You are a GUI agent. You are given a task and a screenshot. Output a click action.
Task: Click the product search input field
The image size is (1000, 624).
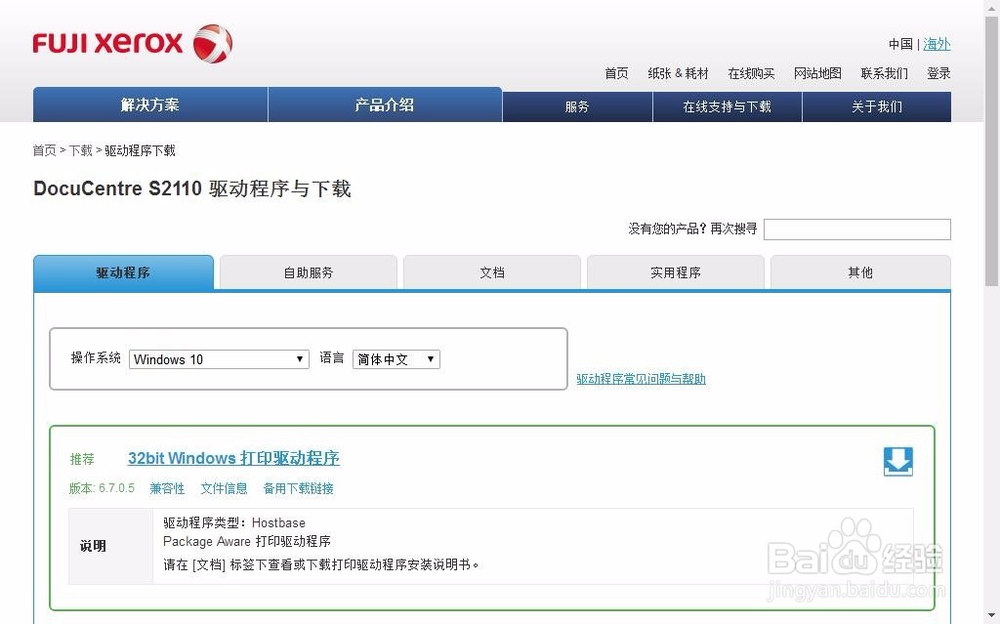857,229
